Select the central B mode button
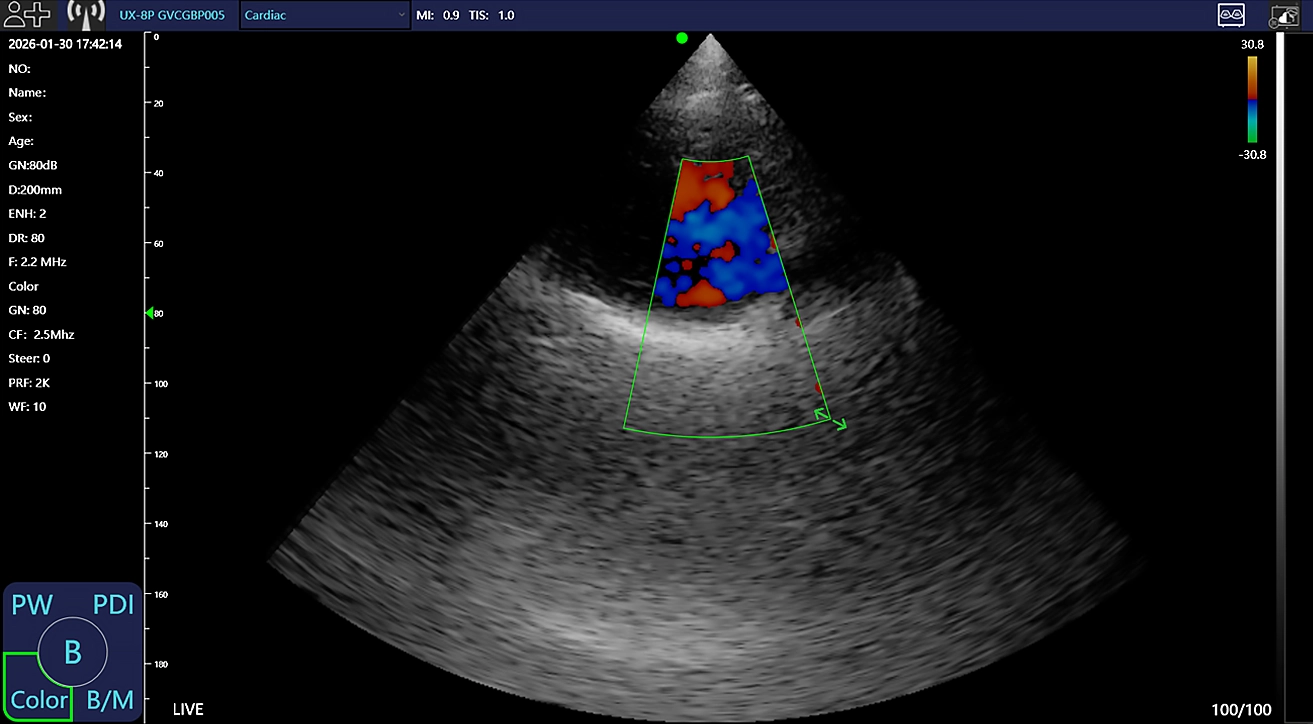 pyautogui.click(x=72, y=652)
